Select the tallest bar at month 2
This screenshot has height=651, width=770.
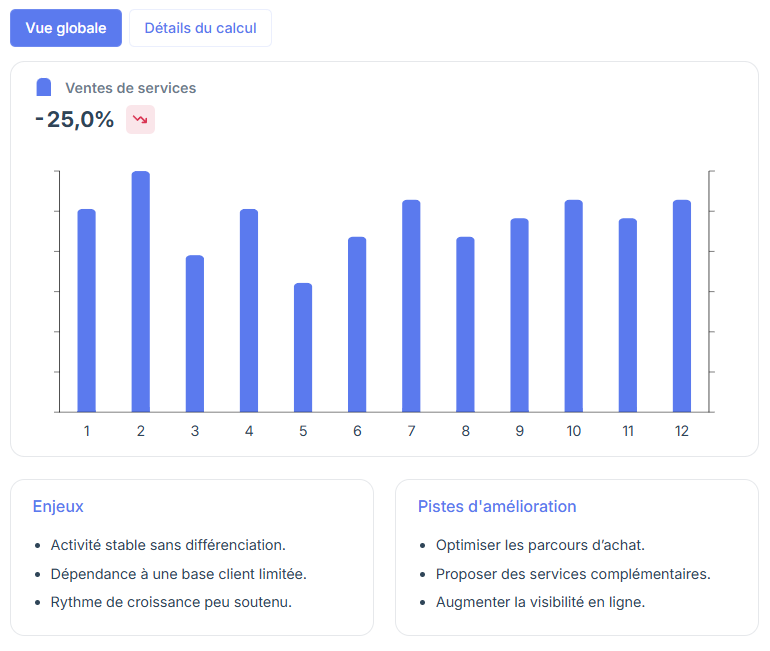(140, 292)
